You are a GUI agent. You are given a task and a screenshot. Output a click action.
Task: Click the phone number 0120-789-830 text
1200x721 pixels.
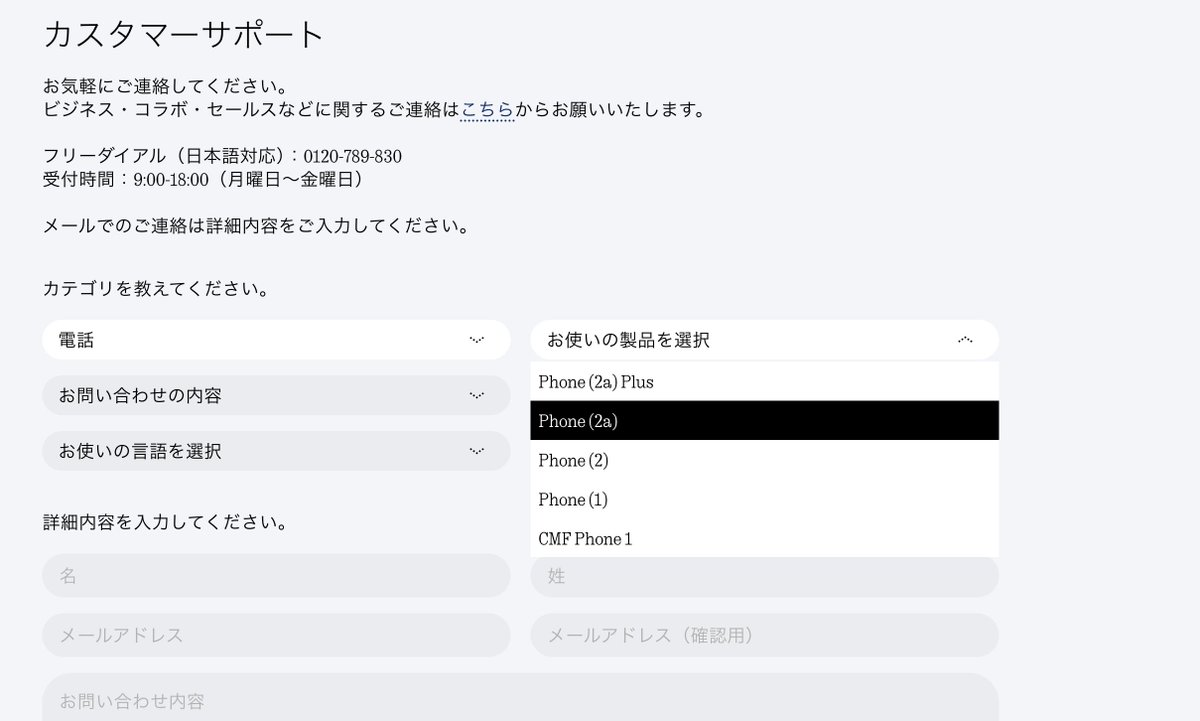pos(353,157)
